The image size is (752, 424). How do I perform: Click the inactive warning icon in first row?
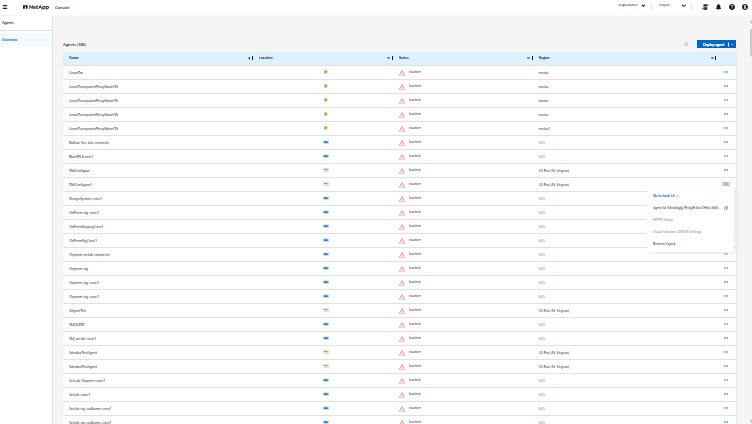pos(402,73)
